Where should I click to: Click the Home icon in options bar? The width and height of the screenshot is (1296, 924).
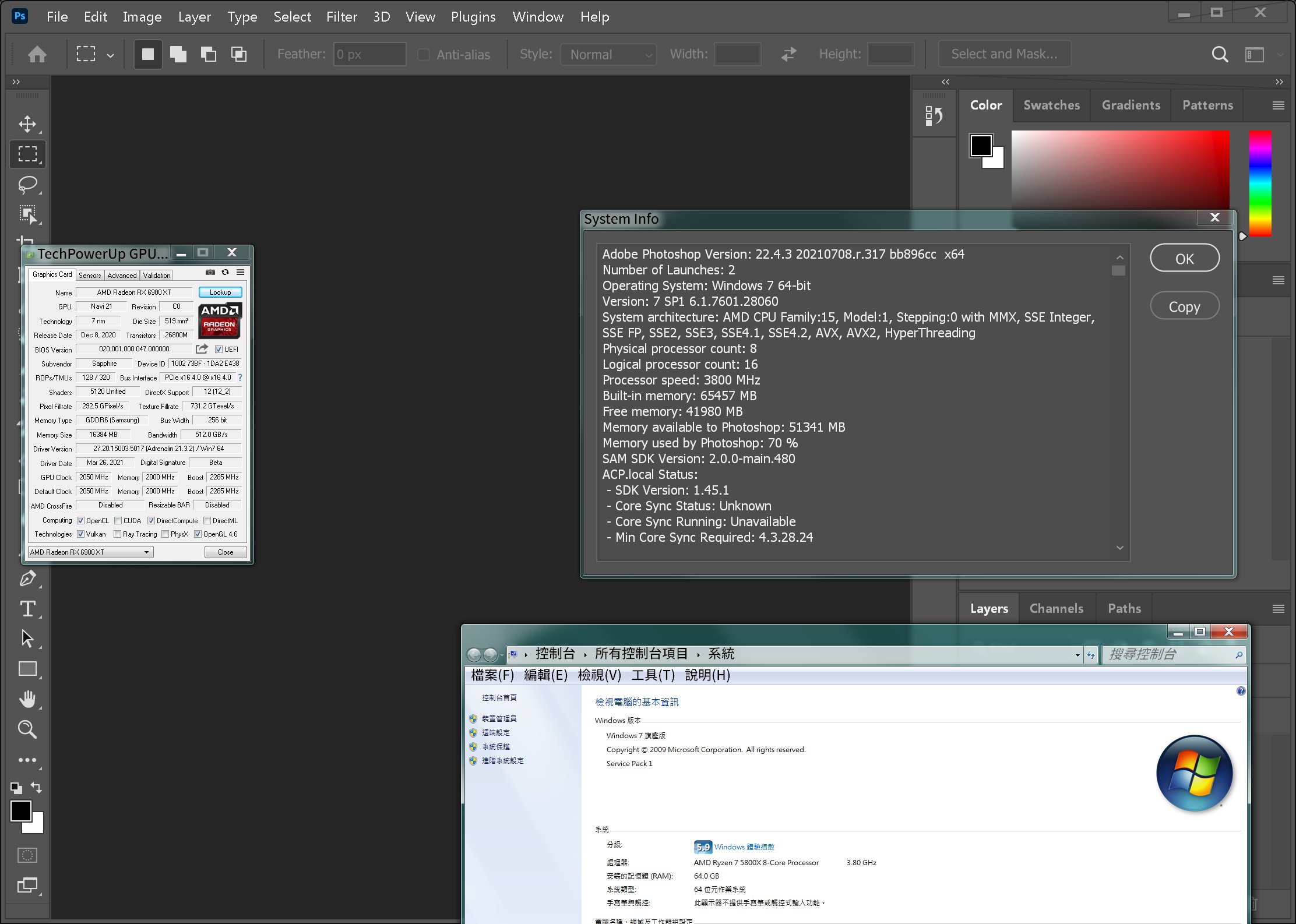[x=37, y=54]
